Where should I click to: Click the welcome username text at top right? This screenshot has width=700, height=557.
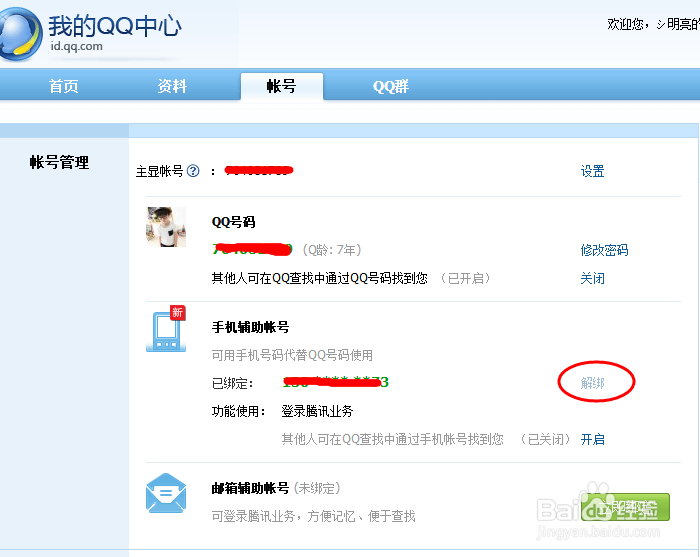[653, 24]
